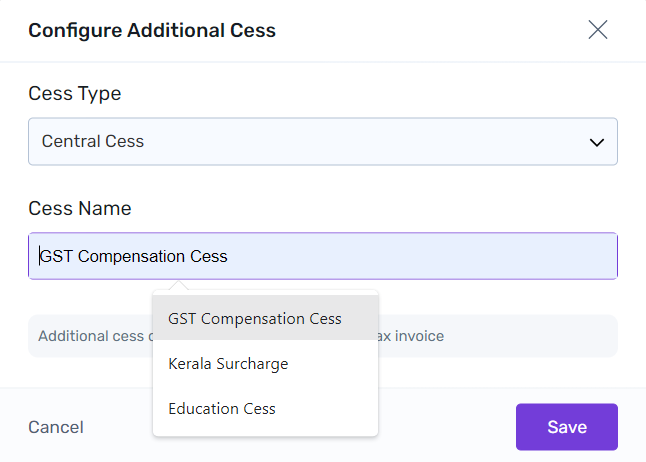Expand the Cess Type chevron arrow
This screenshot has width=646, height=462.
coord(597,142)
